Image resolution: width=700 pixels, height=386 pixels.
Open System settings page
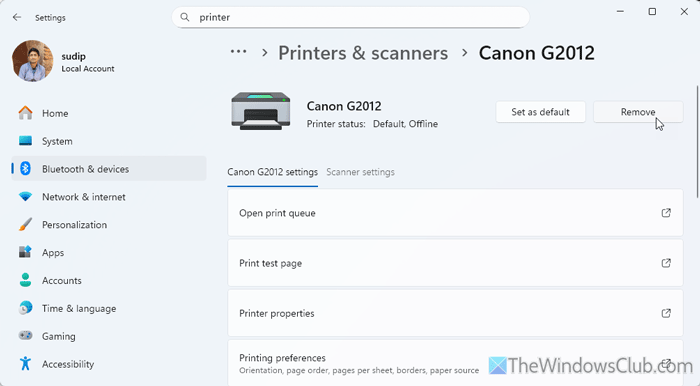(109, 141)
